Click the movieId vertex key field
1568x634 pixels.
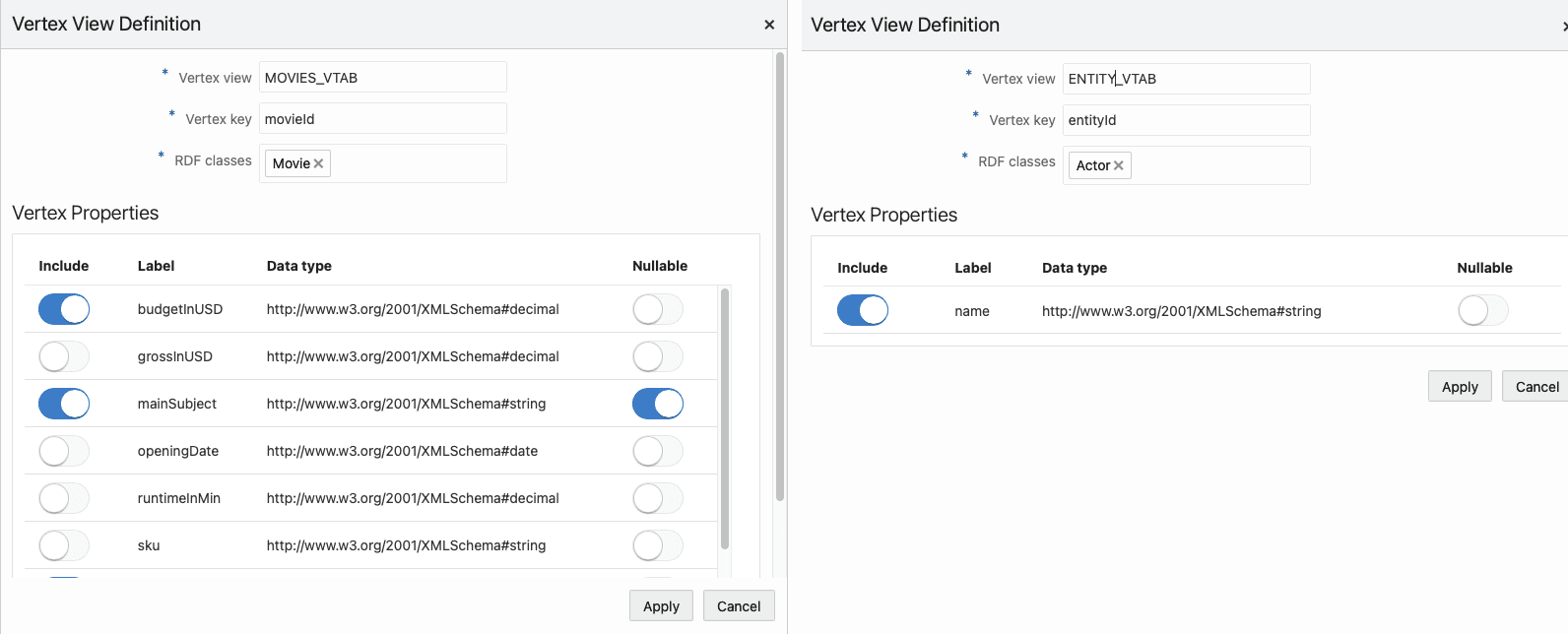pyautogui.click(x=382, y=119)
